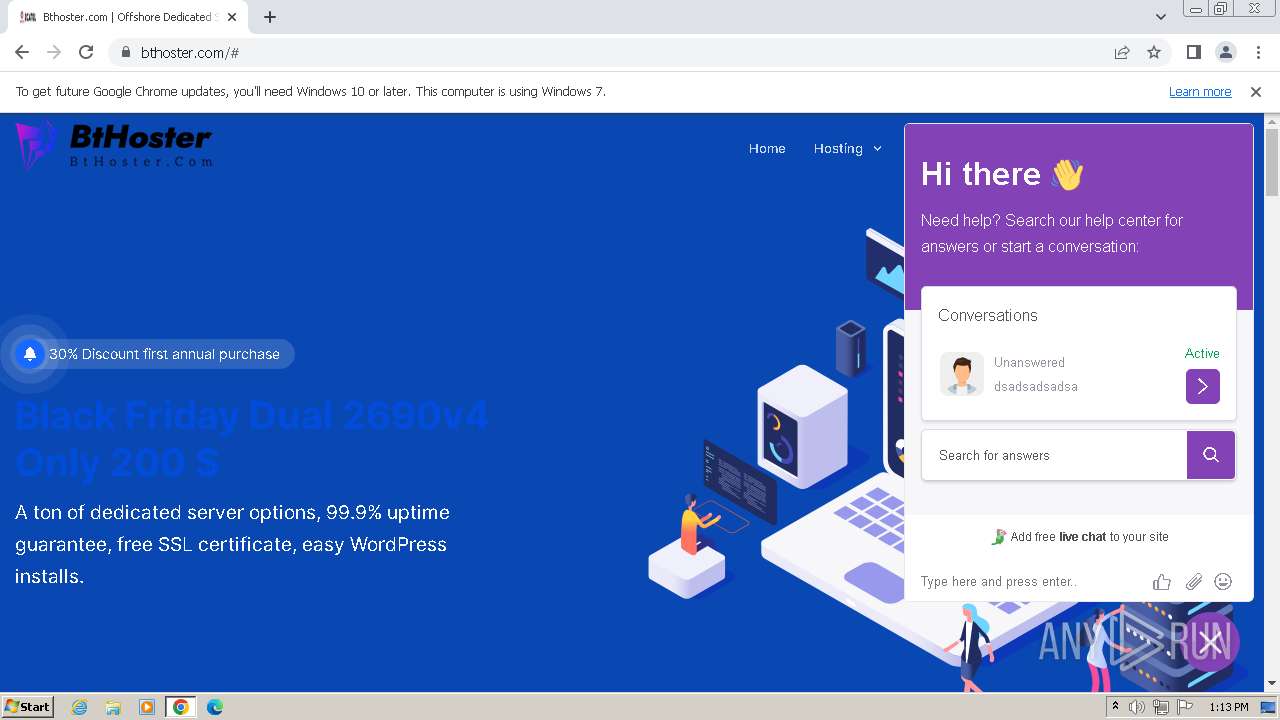Click the Conversations heading
Screen dimensions: 1280x720
pyautogui.click(x=988, y=315)
